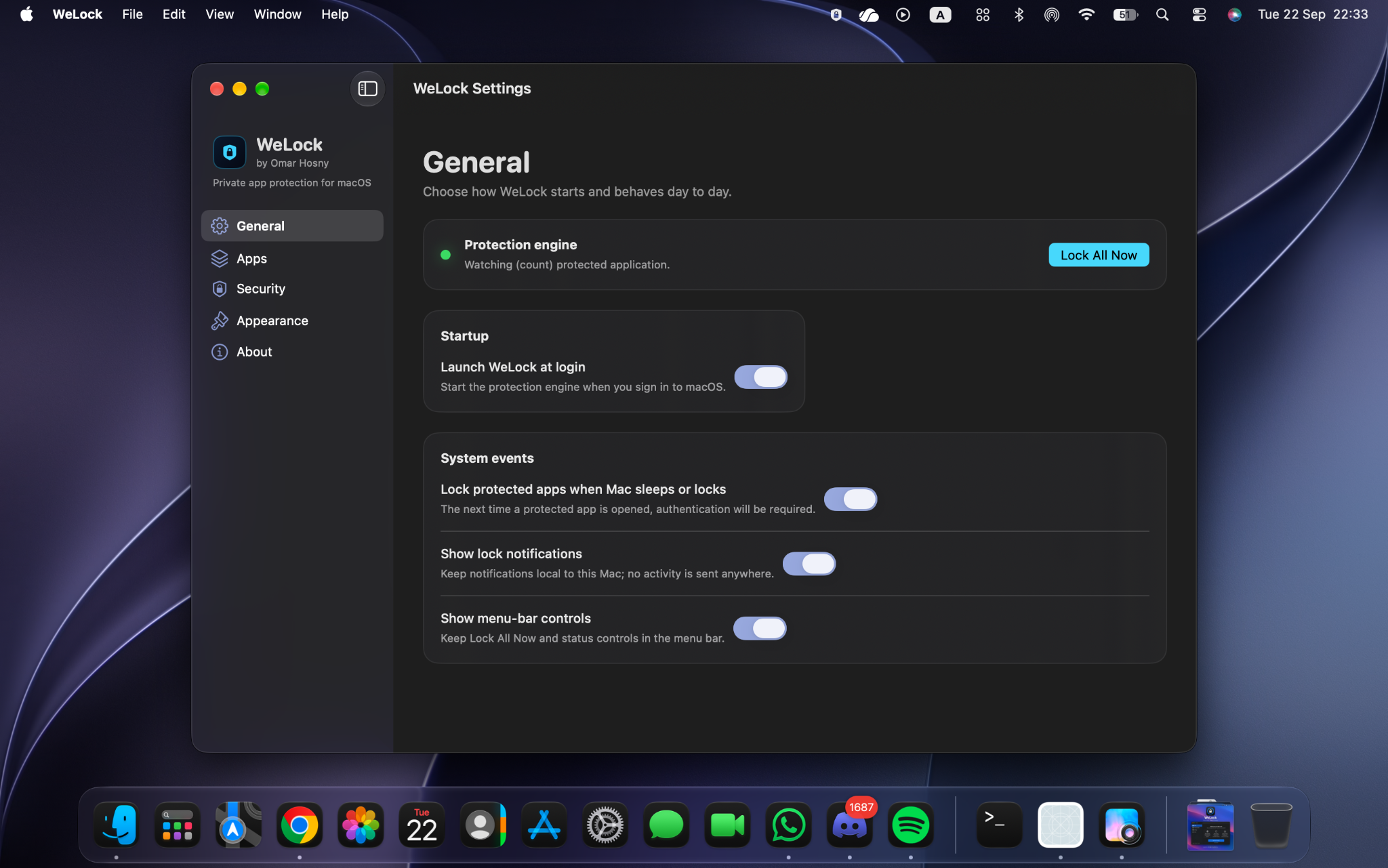The width and height of the screenshot is (1388, 868).
Task: Toggle Show menu-bar controls switch
Action: 760,628
